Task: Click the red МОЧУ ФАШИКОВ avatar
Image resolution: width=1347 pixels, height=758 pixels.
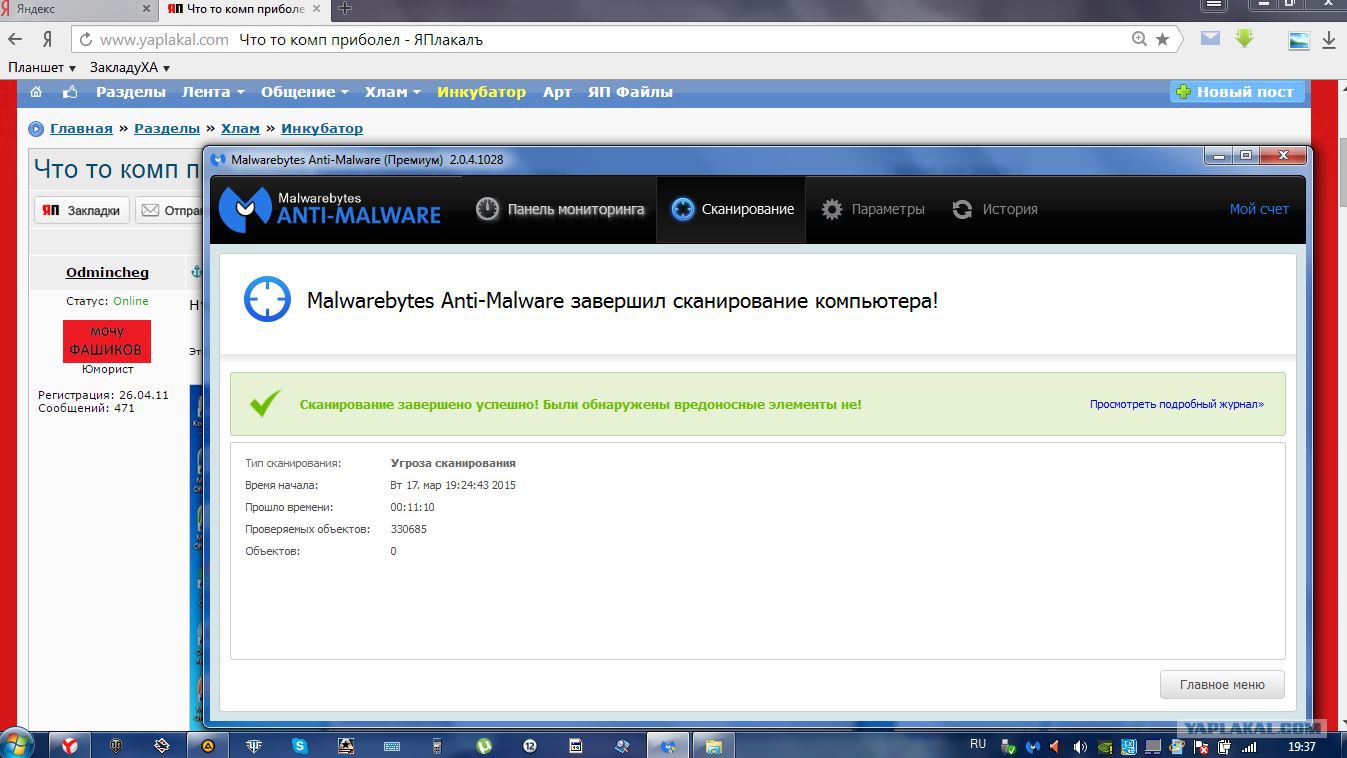Action: pyautogui.click(x=107, y=341)
